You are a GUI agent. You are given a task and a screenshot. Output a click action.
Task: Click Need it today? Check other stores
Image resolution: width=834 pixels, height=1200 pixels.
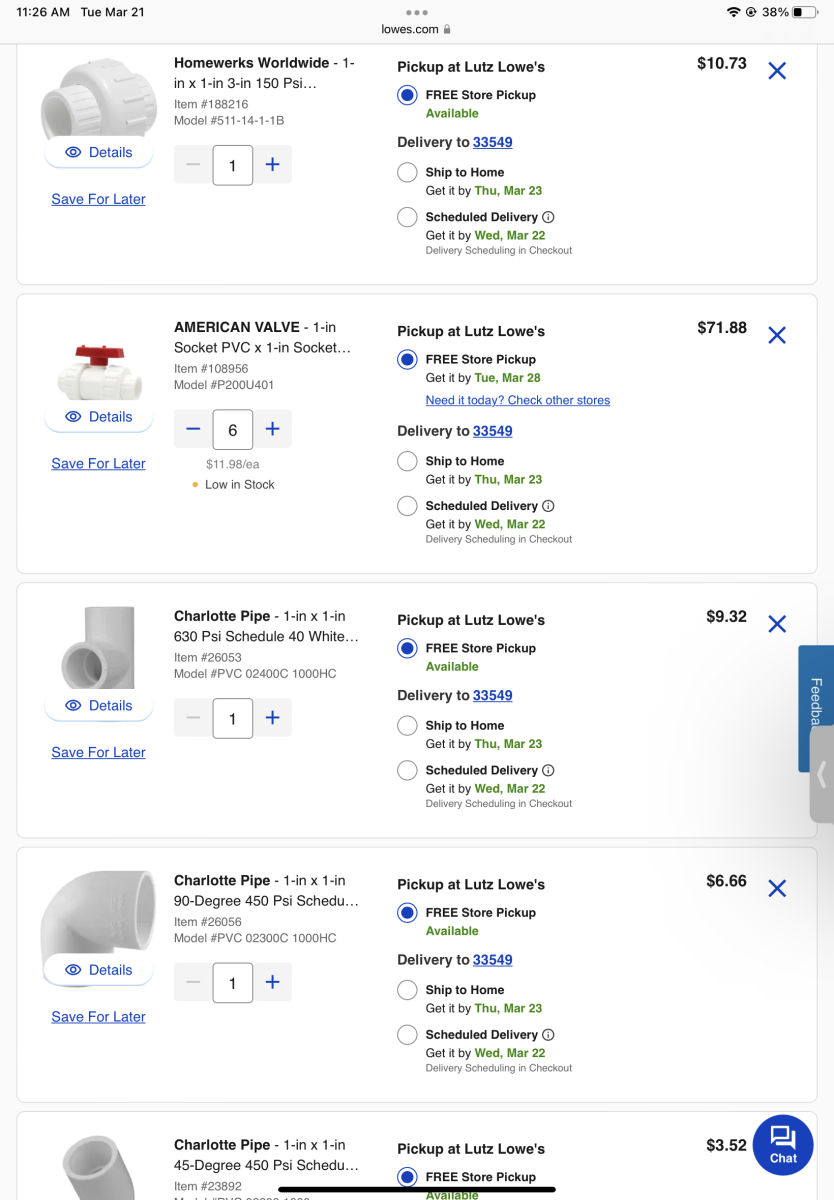pos(517,400)
